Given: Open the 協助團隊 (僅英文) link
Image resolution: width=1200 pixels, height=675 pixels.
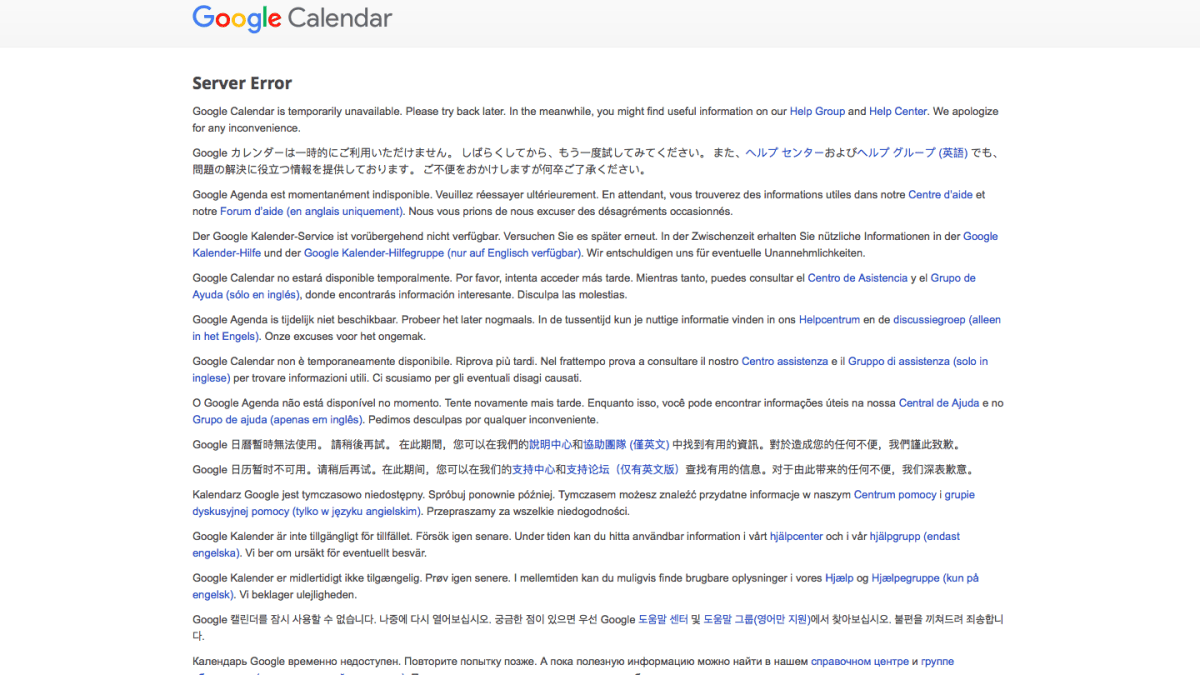Looking at the screenshot, I should point(626,445).
